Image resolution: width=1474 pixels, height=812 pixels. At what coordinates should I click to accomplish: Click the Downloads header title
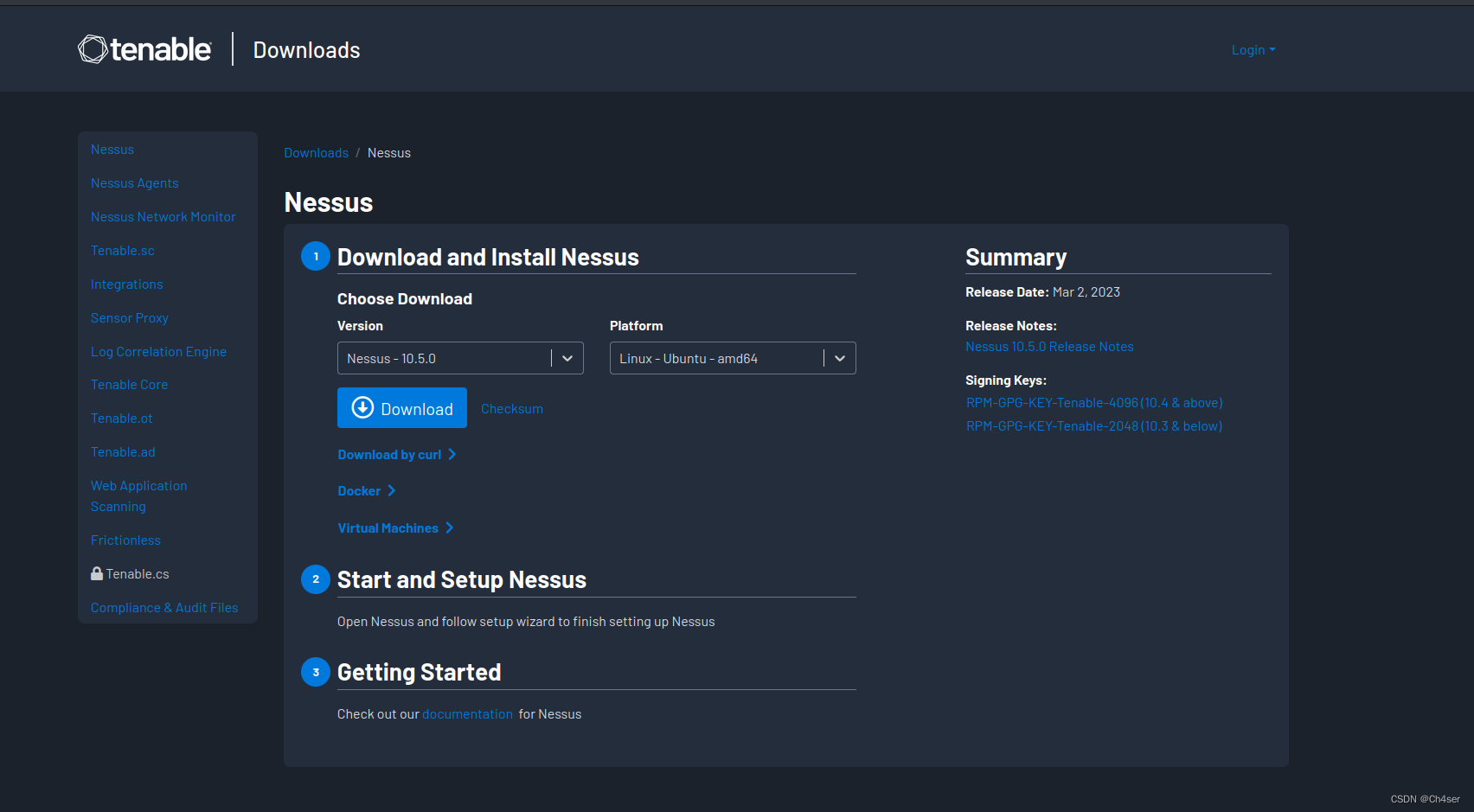click(307, 50)
